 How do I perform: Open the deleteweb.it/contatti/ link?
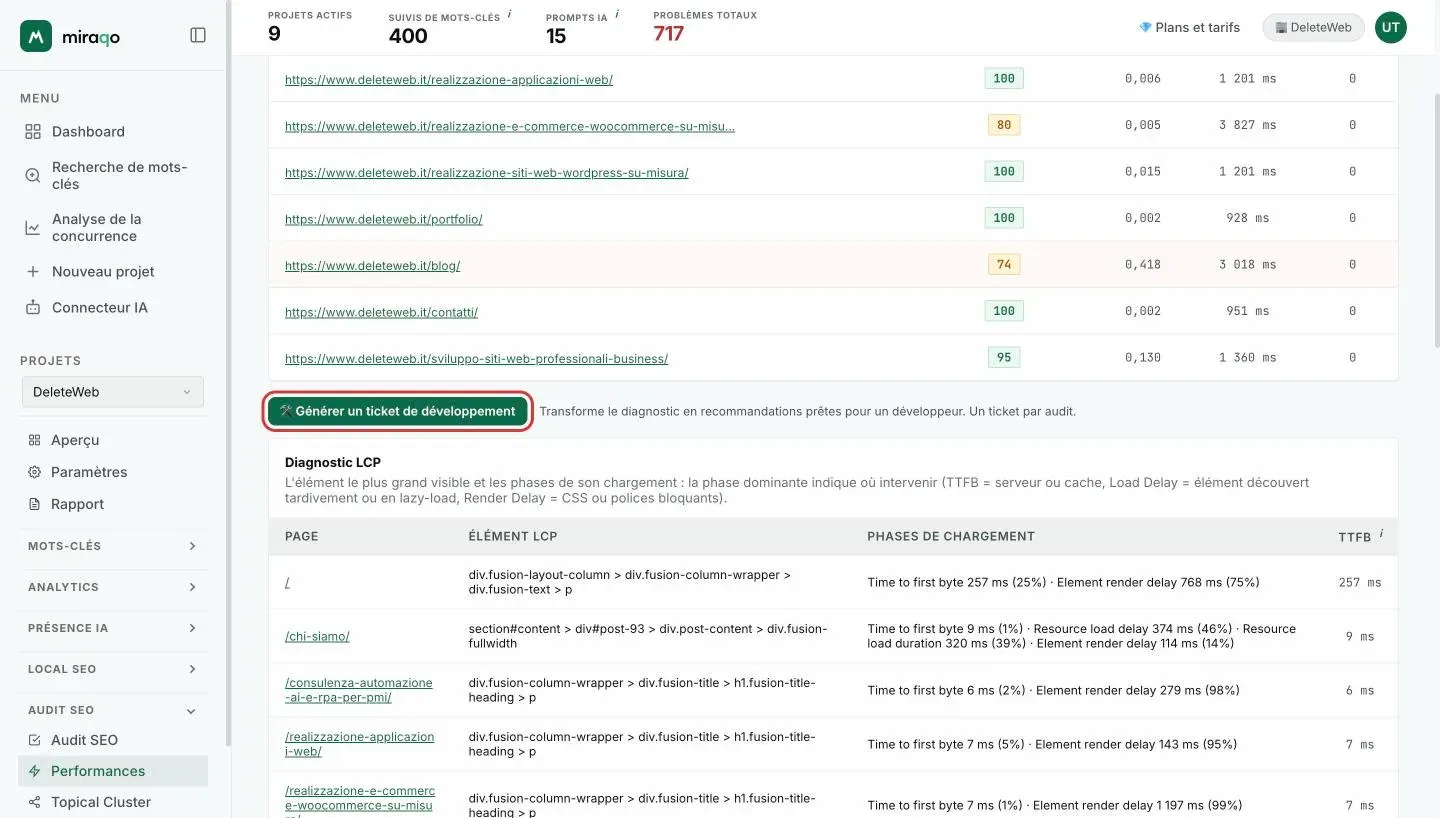click(381, 312)
